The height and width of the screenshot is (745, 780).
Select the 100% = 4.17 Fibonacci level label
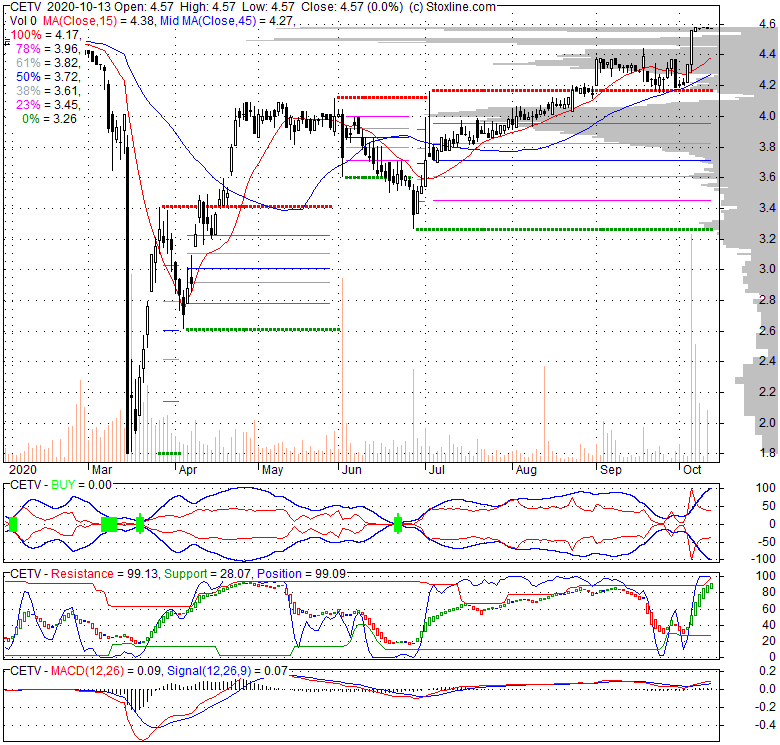pos(46,35)
